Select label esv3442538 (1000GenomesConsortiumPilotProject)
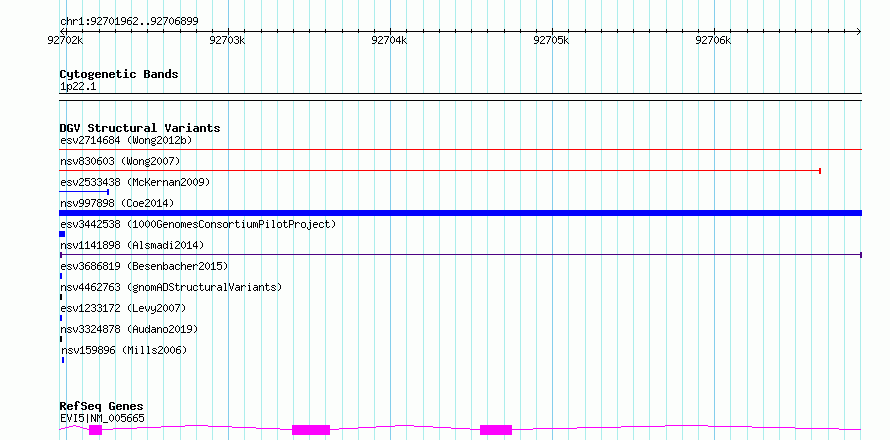This screenshot has height=440, width=890. [x=198, y=224]
